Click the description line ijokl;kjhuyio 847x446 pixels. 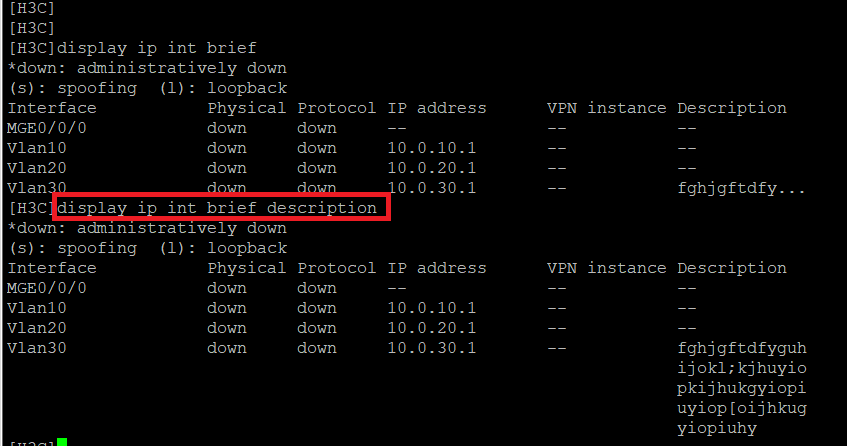(x=741, y=368)
